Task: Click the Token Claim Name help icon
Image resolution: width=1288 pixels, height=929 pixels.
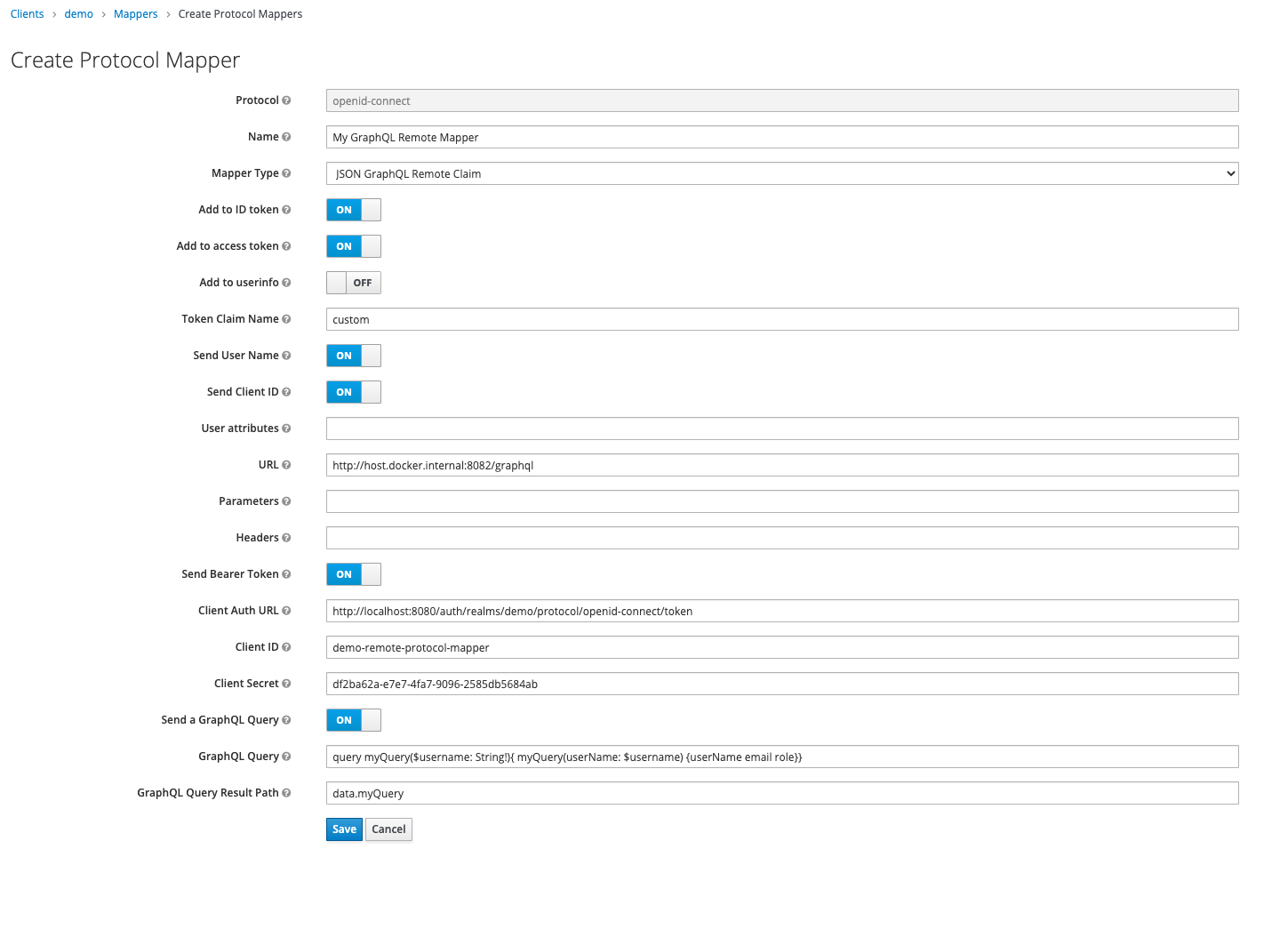Action: tap(286, 319)
